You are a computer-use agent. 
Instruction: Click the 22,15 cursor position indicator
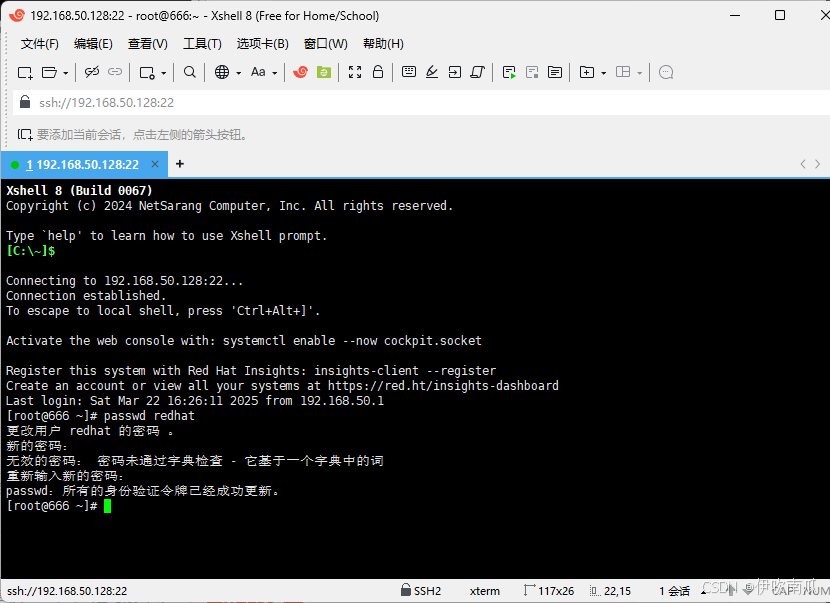click(611, 591)
